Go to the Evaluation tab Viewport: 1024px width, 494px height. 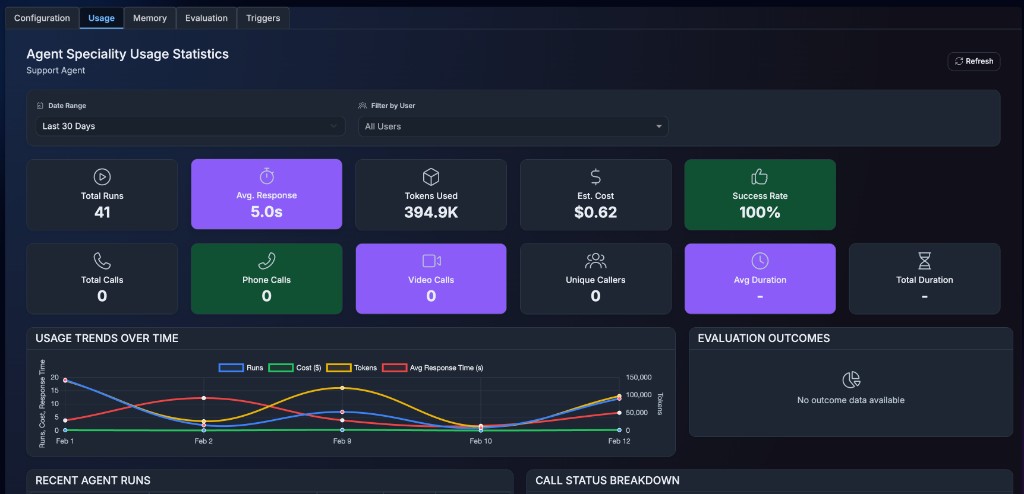tap(206, 18)
